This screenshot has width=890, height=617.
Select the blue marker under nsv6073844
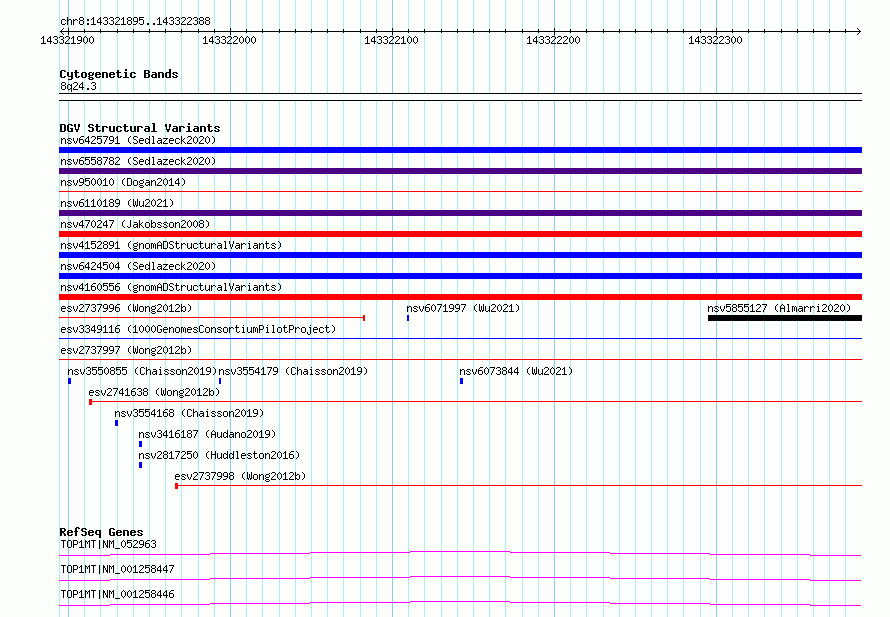[461, 381]
